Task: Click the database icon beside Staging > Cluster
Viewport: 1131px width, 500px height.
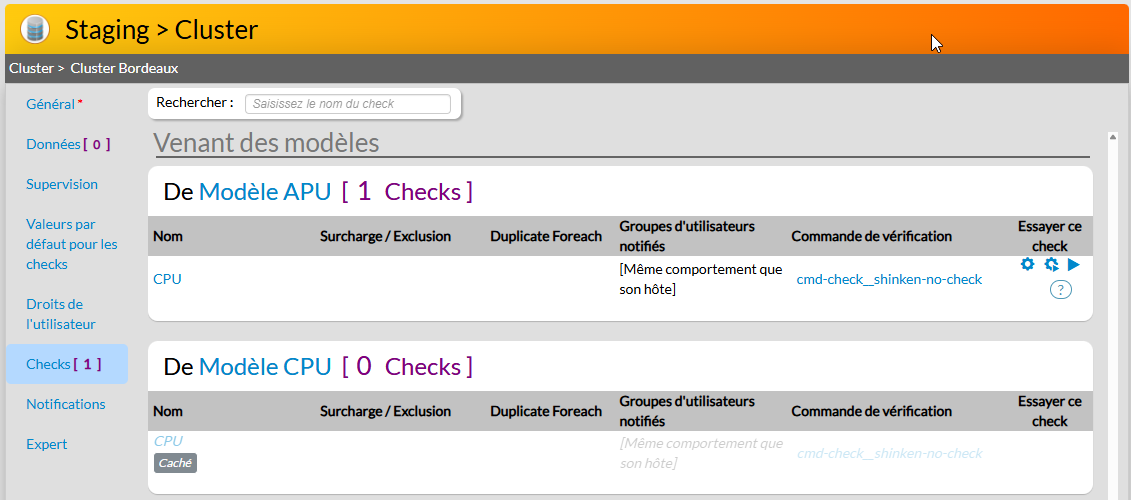Action: click(35, 30)
